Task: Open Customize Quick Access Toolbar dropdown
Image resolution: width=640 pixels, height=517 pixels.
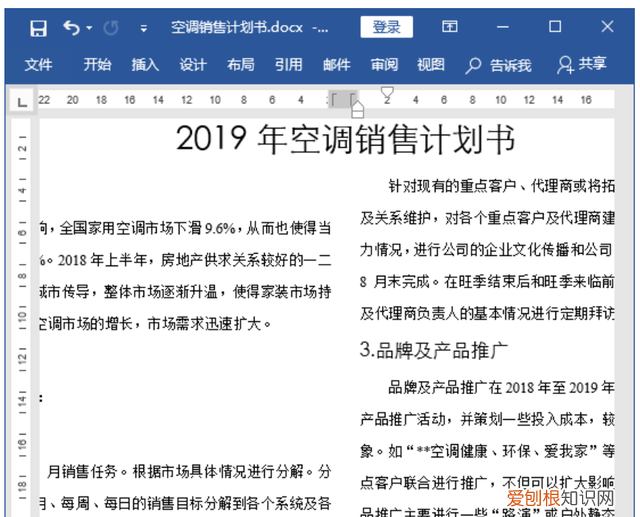Action: [144, 29]
